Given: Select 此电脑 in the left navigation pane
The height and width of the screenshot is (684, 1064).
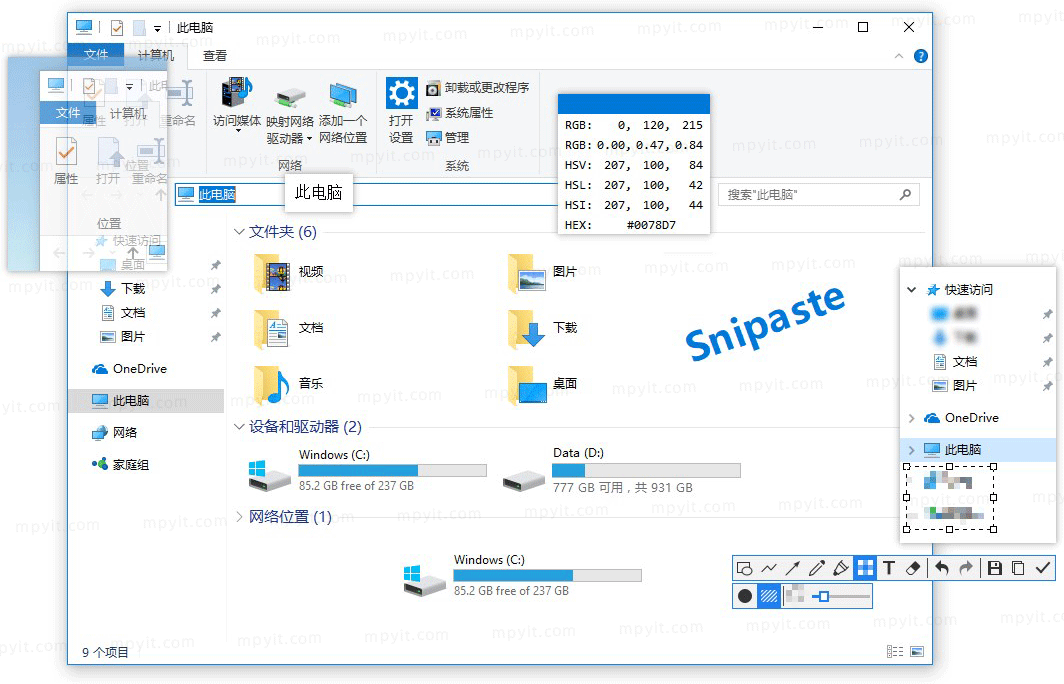Looking at the screenshot, I should pos(146,401).
